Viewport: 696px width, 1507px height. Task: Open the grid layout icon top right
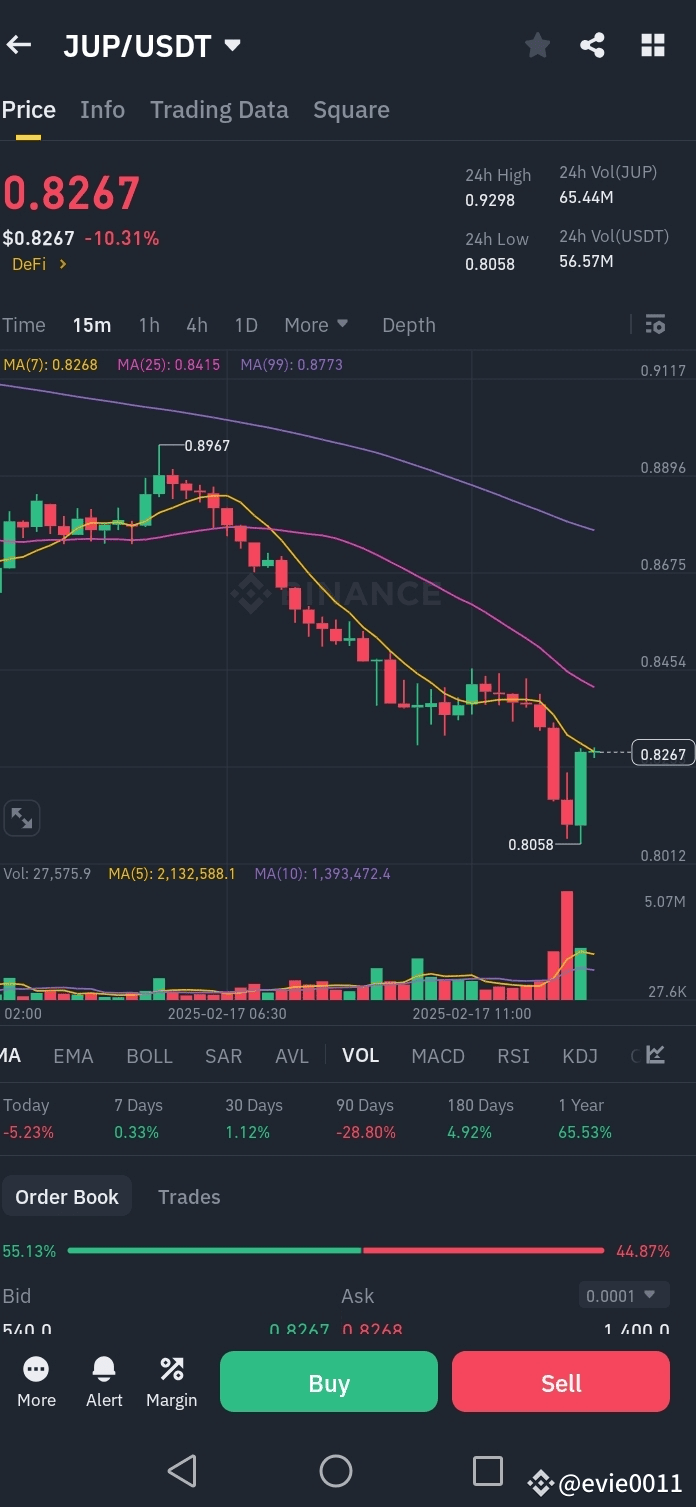652,44
